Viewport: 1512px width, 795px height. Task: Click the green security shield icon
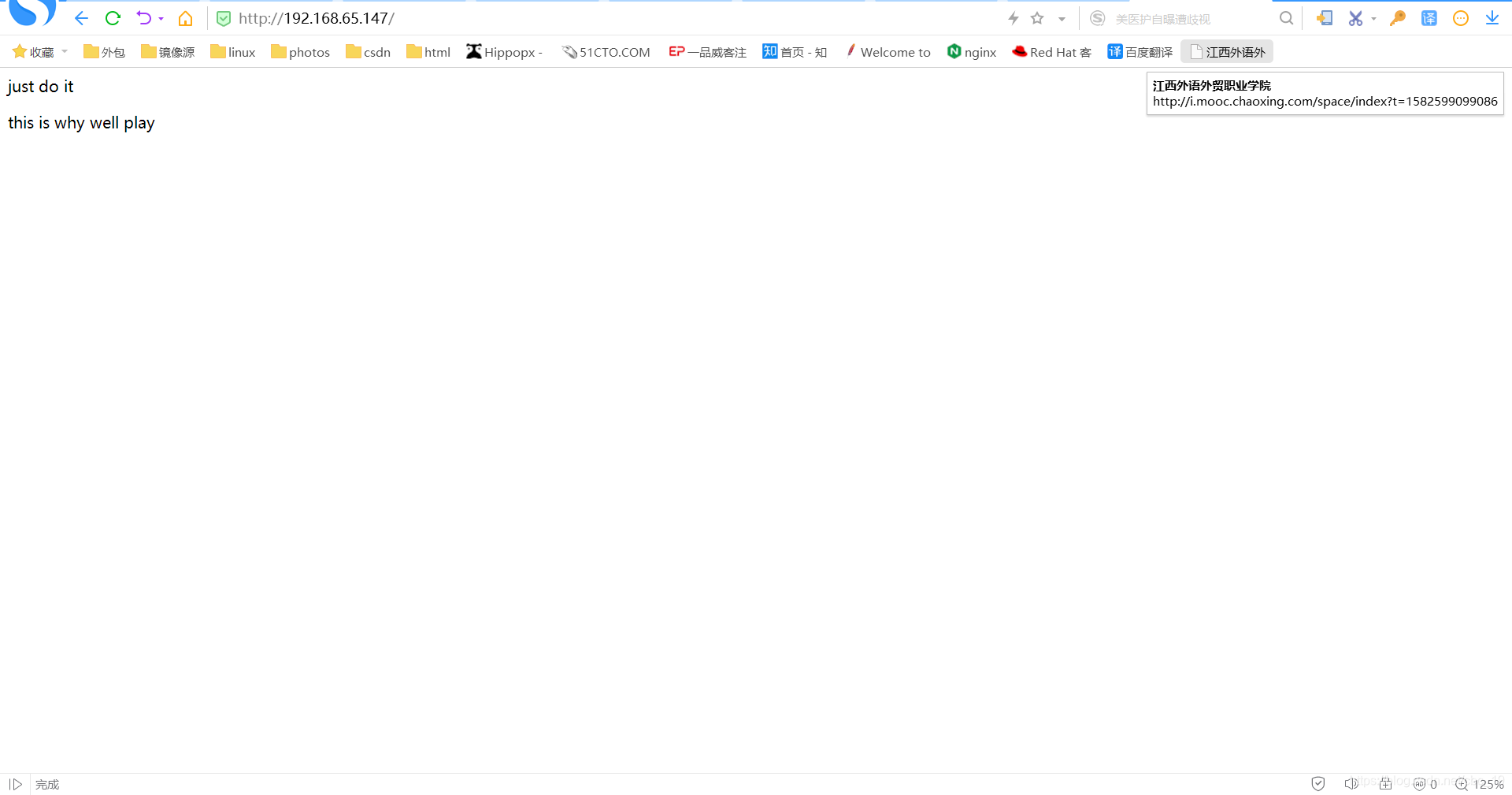coord(224,18)
